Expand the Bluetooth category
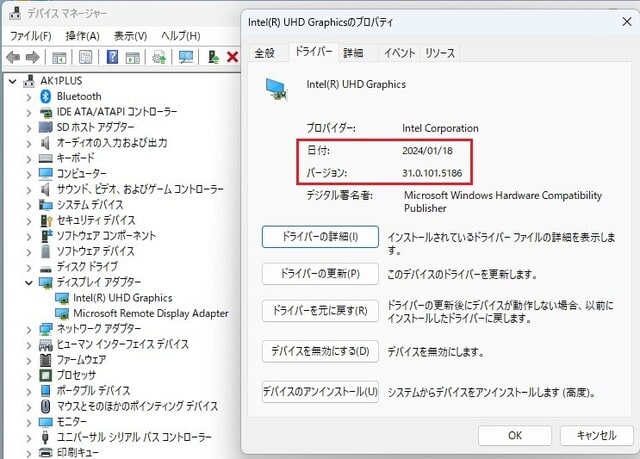640x459 pixels. (29, 97)
